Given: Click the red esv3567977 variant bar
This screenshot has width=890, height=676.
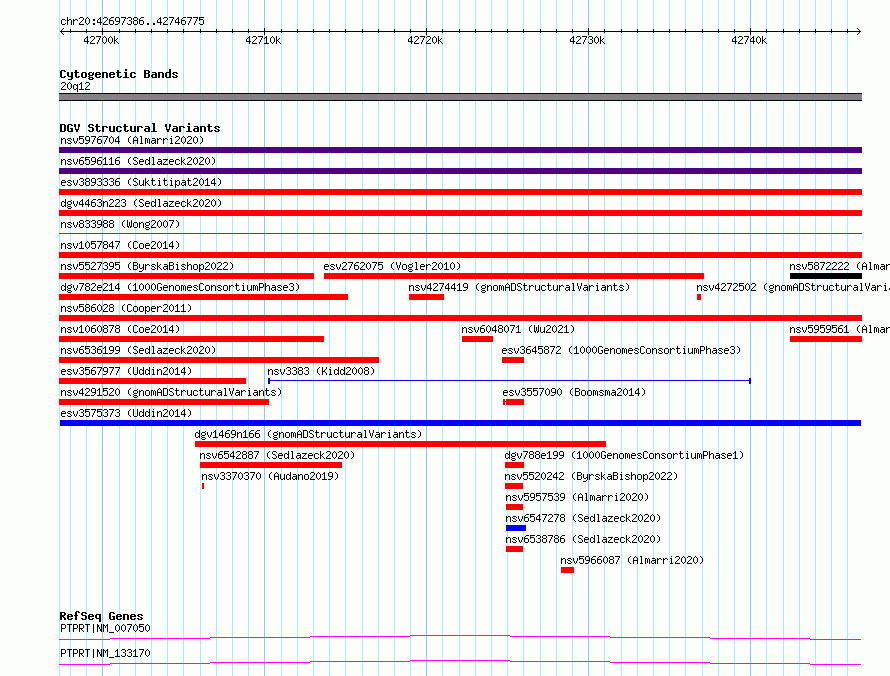Looking at the screenshot, I should point(153,381).
